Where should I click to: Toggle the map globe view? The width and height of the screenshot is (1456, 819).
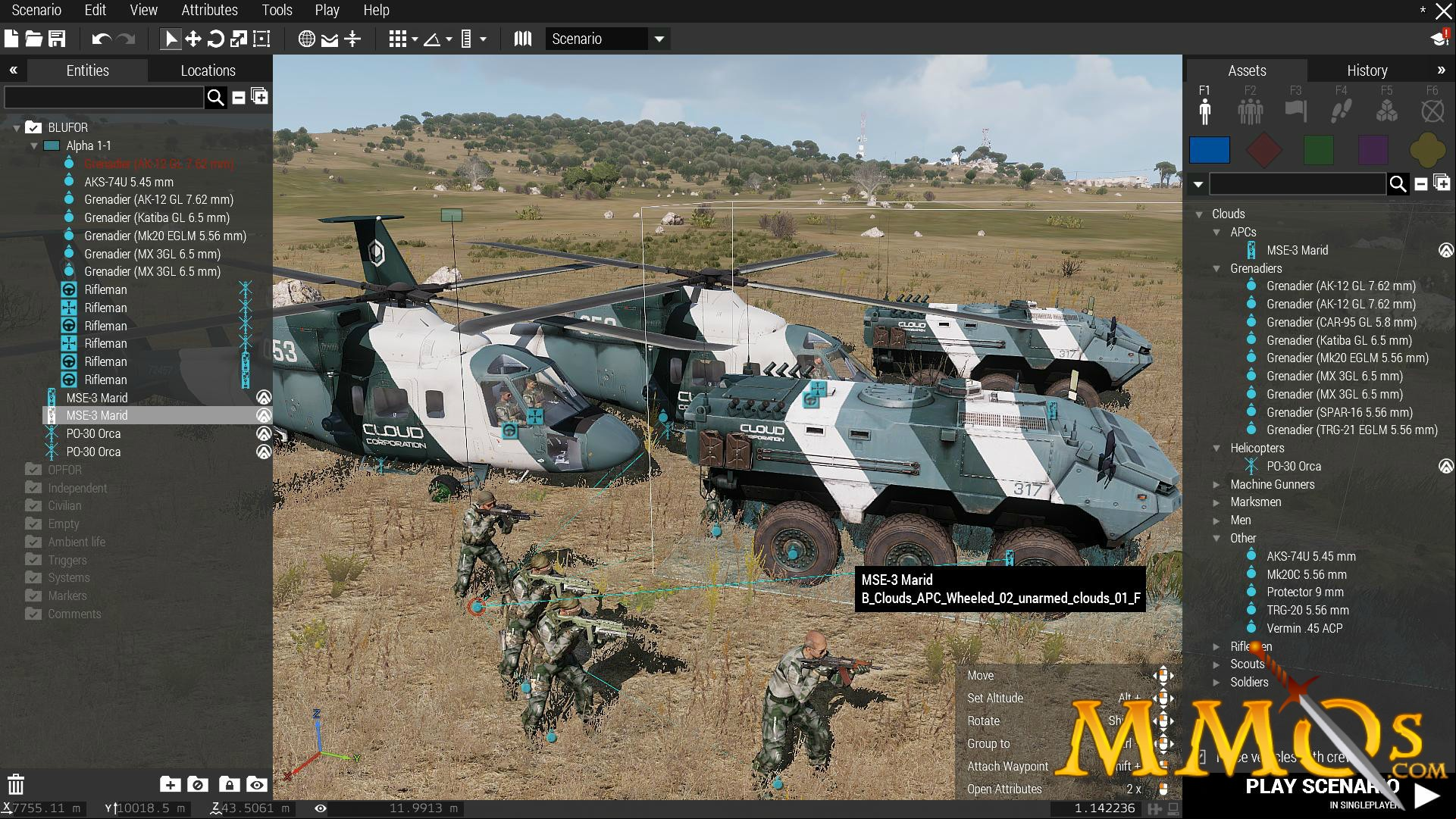click(x=306, y=39)
